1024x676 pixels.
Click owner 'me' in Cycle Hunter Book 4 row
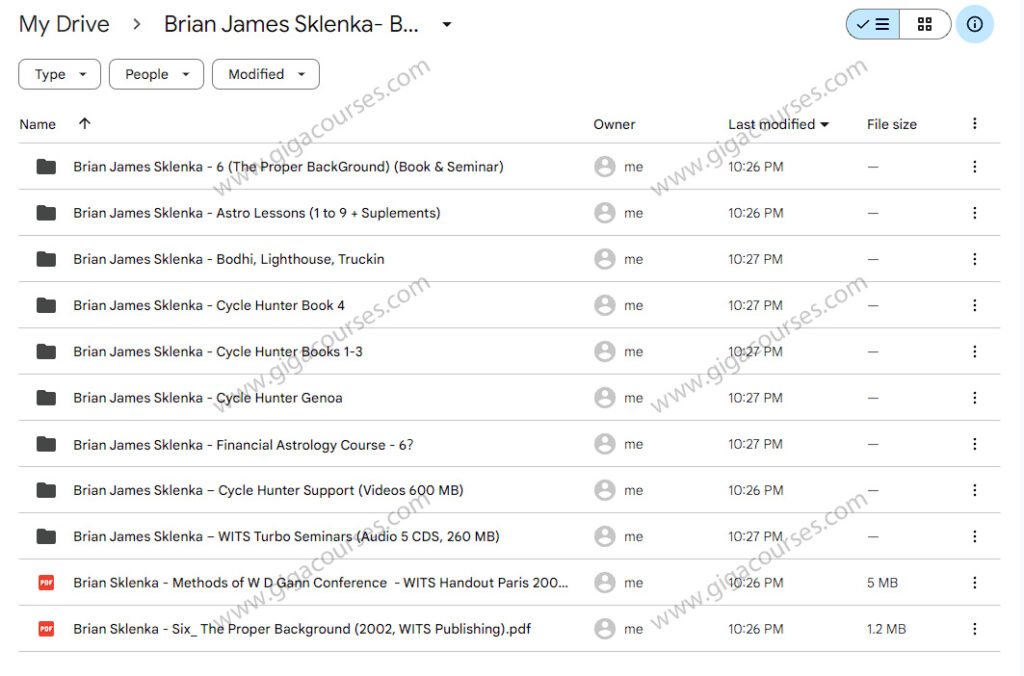pyautogui.click(x=633, y=306)
